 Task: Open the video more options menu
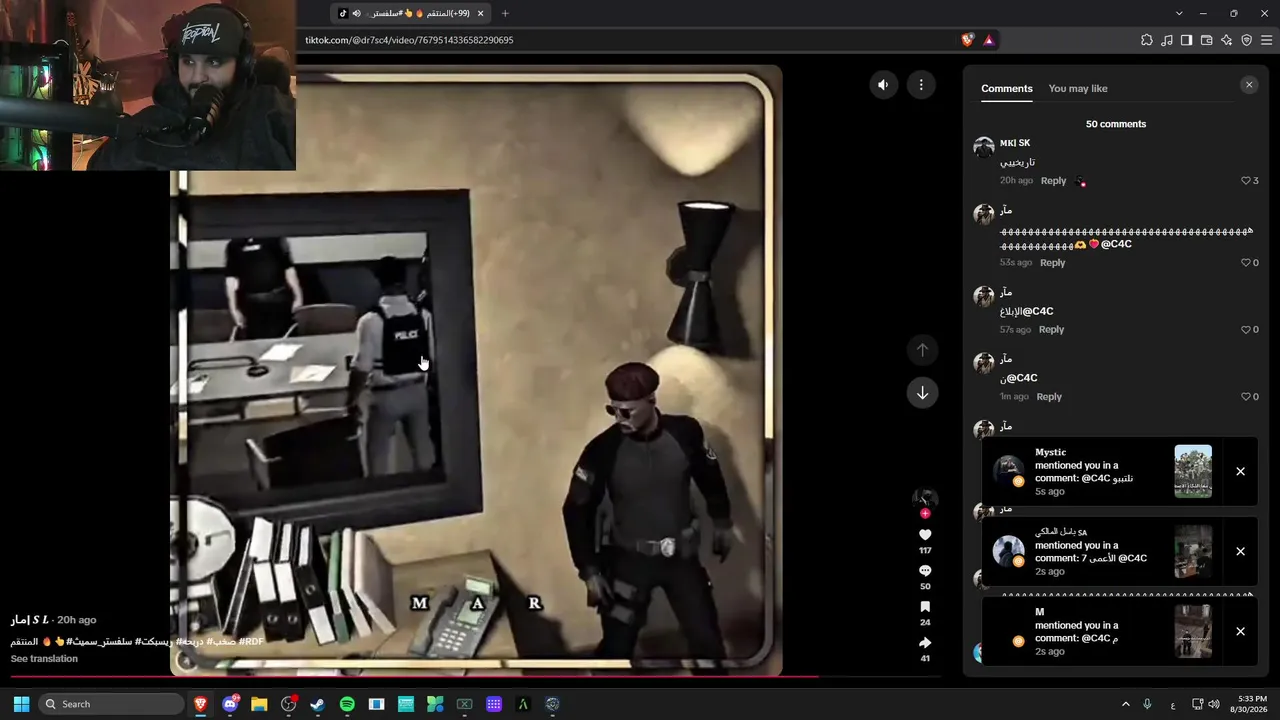(921, 85)
